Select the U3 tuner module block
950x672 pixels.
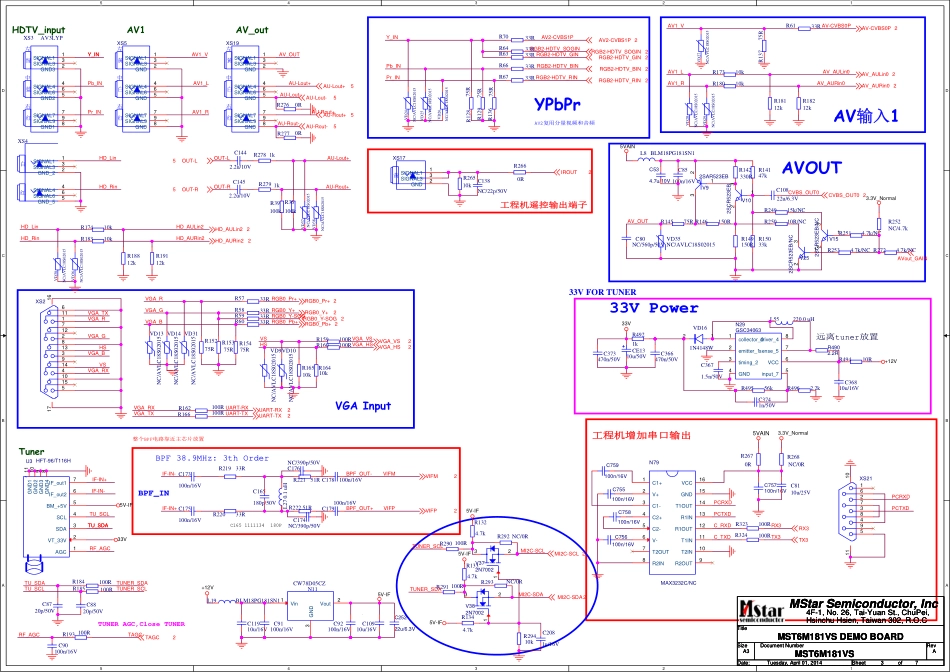pyautogui.click(x=46, y=510)
